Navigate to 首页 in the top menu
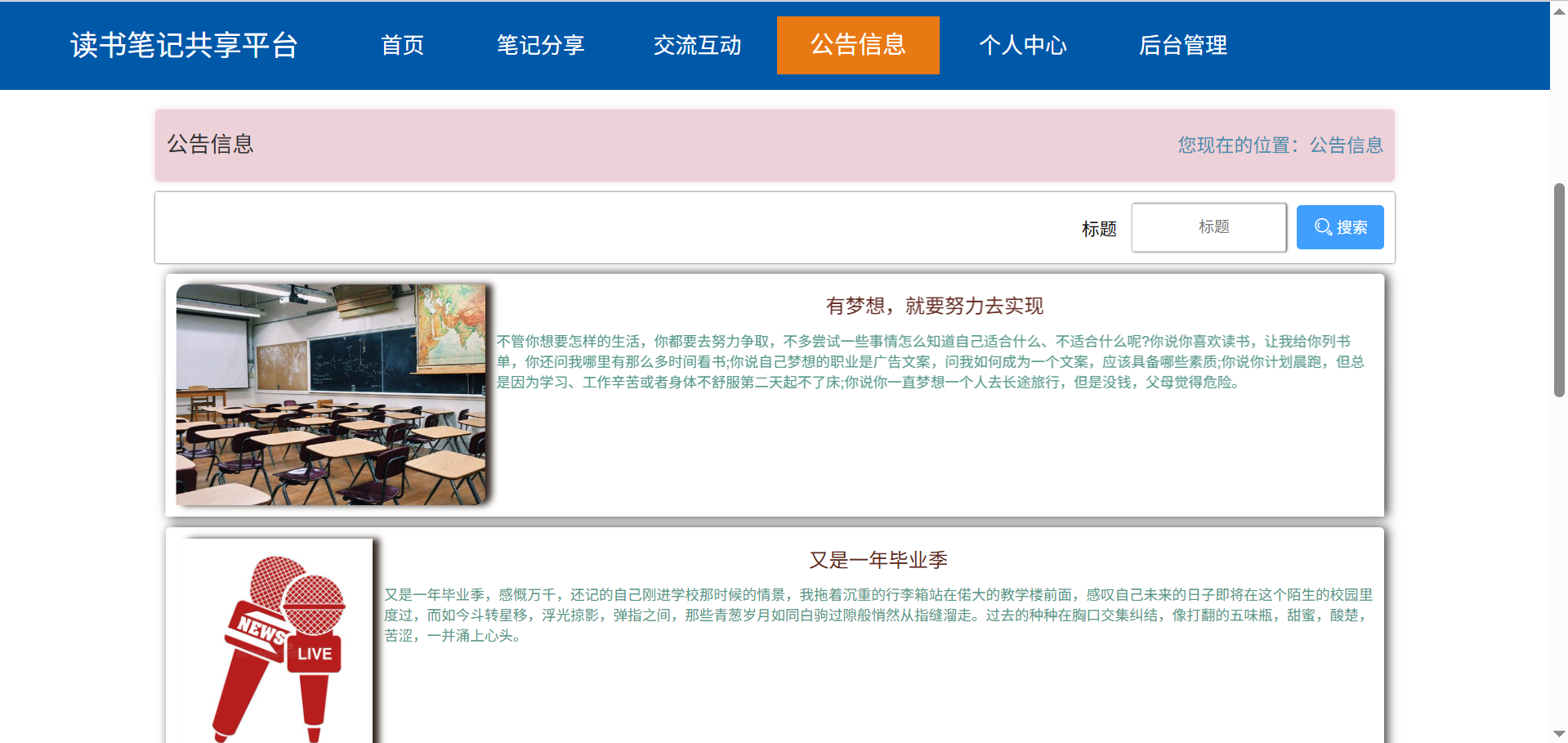 click(401, 46)
